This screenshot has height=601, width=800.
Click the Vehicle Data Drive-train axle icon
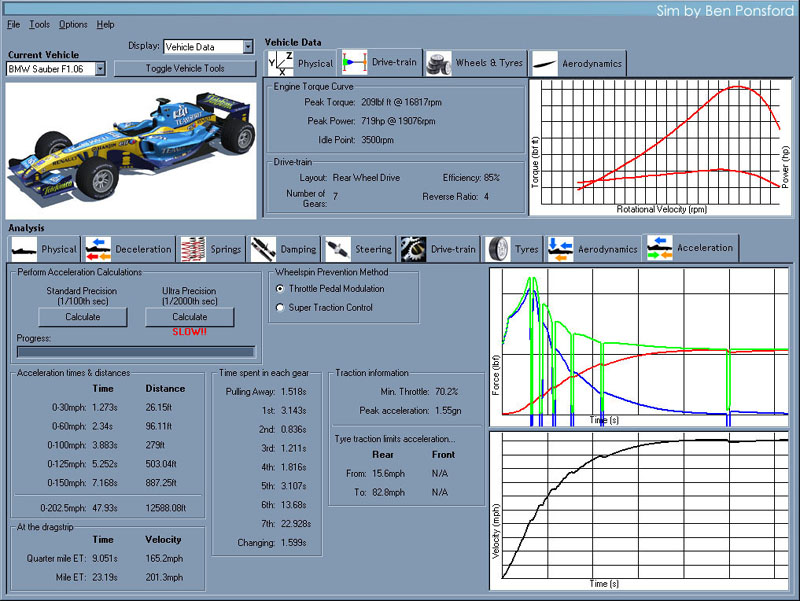coord(354,63)
